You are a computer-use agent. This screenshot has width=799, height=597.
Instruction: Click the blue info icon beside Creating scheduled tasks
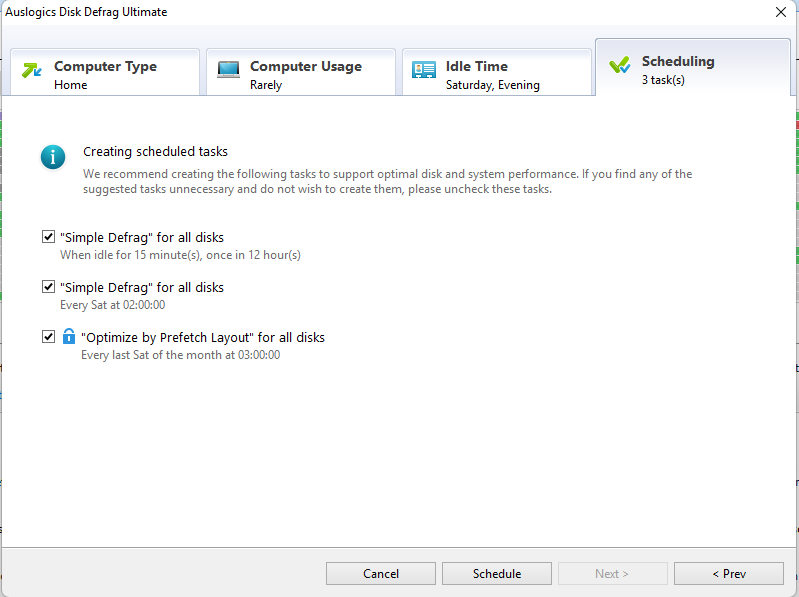53,157
